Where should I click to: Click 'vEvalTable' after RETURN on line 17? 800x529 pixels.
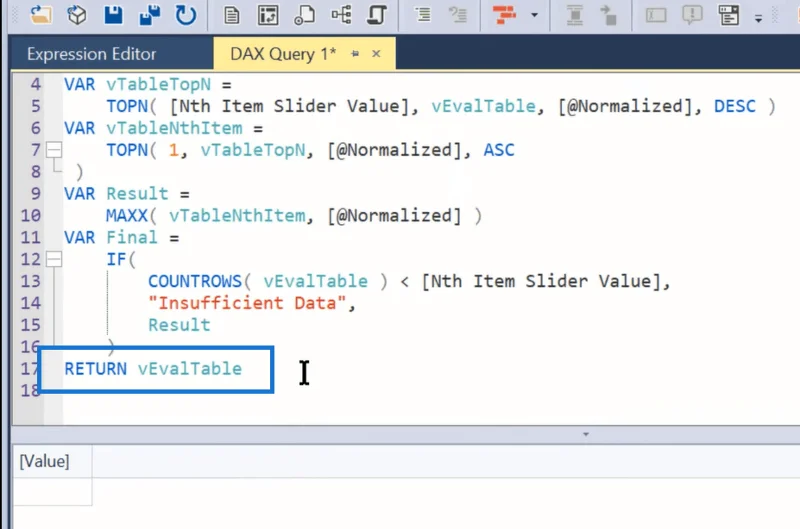[189, 369]
